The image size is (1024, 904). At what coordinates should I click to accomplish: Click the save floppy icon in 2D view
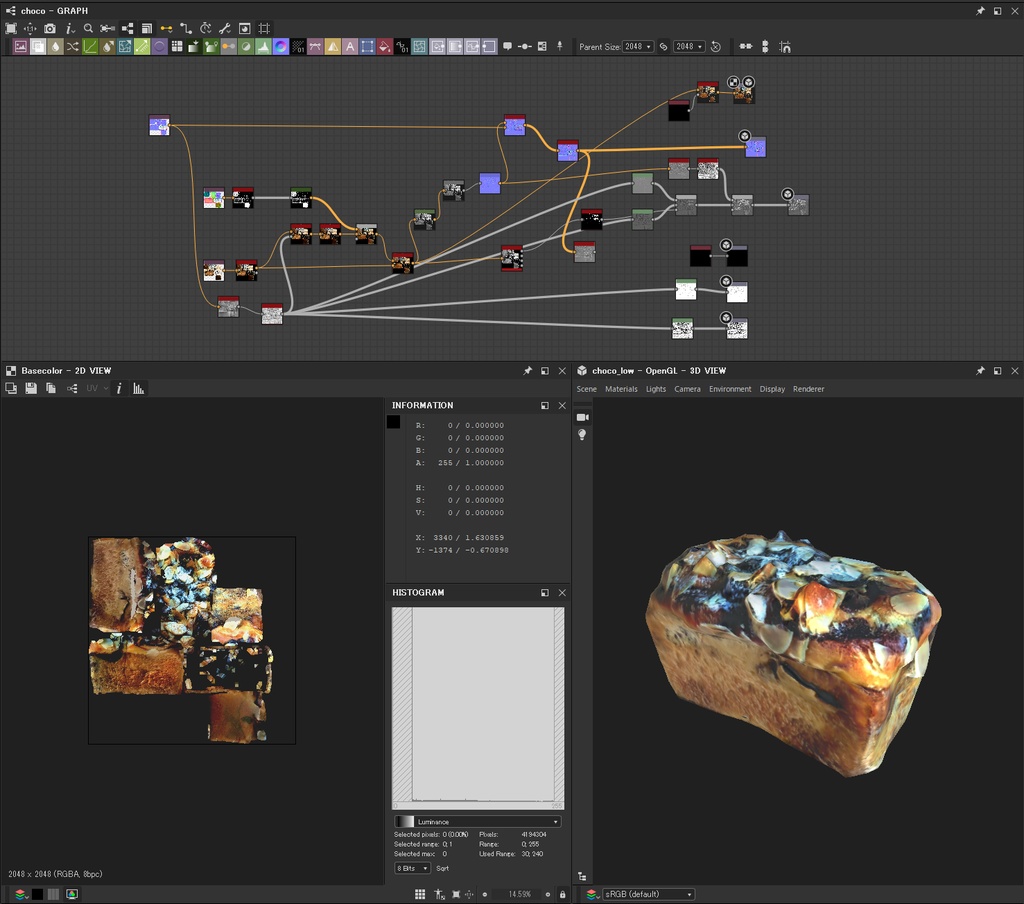31,388
